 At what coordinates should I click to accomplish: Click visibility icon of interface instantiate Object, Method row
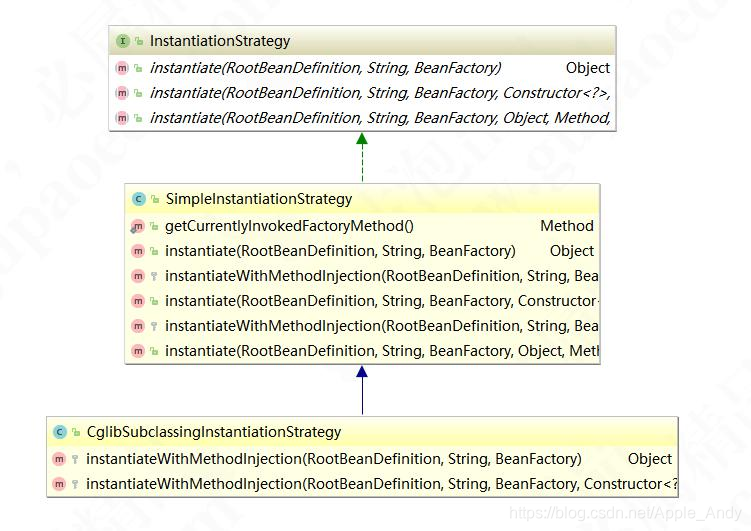tap(138, 118)
